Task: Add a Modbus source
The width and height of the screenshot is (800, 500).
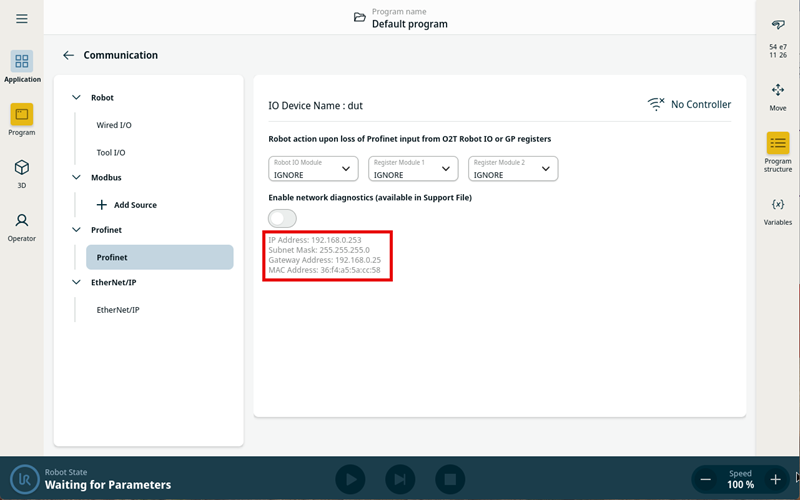Action: (126, 205)
